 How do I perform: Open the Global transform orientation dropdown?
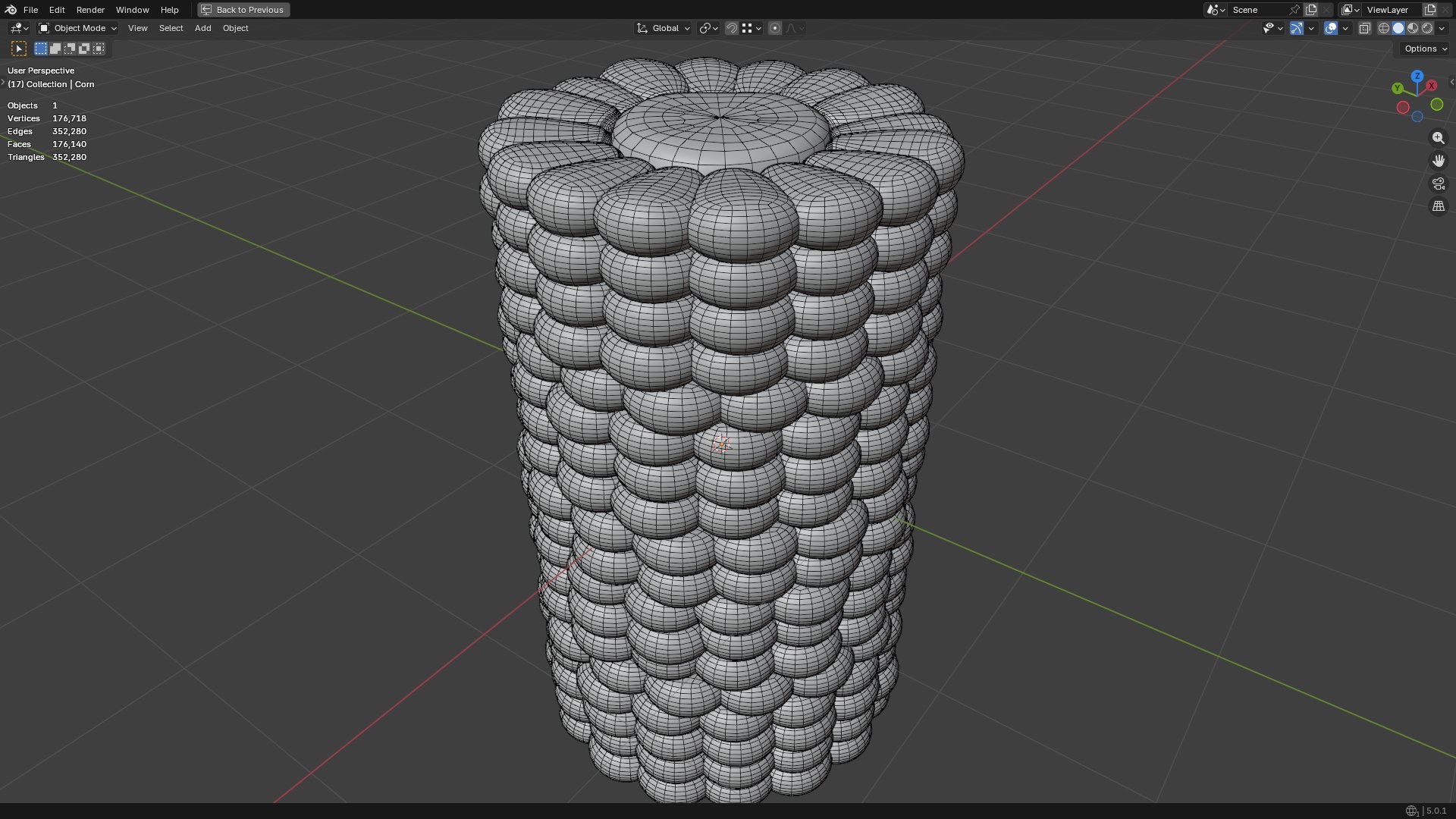click(x=663, y=28)
